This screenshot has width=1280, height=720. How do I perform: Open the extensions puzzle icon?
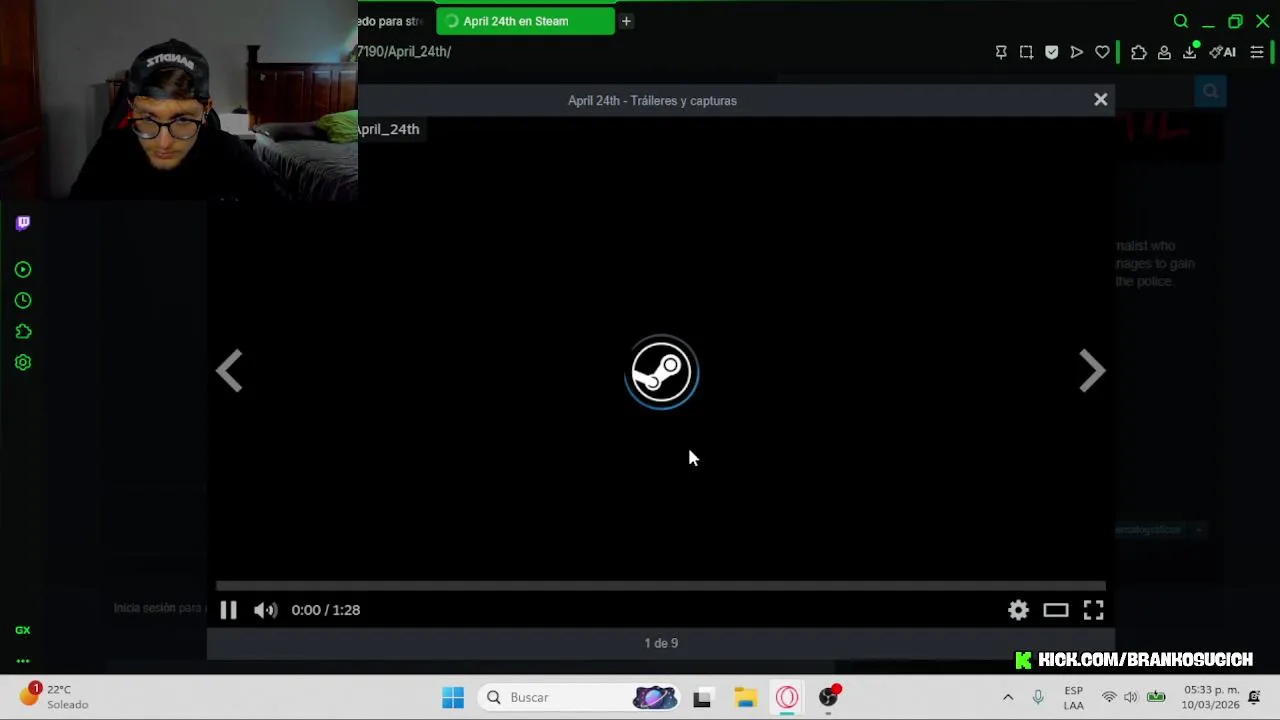(1139, 52)
